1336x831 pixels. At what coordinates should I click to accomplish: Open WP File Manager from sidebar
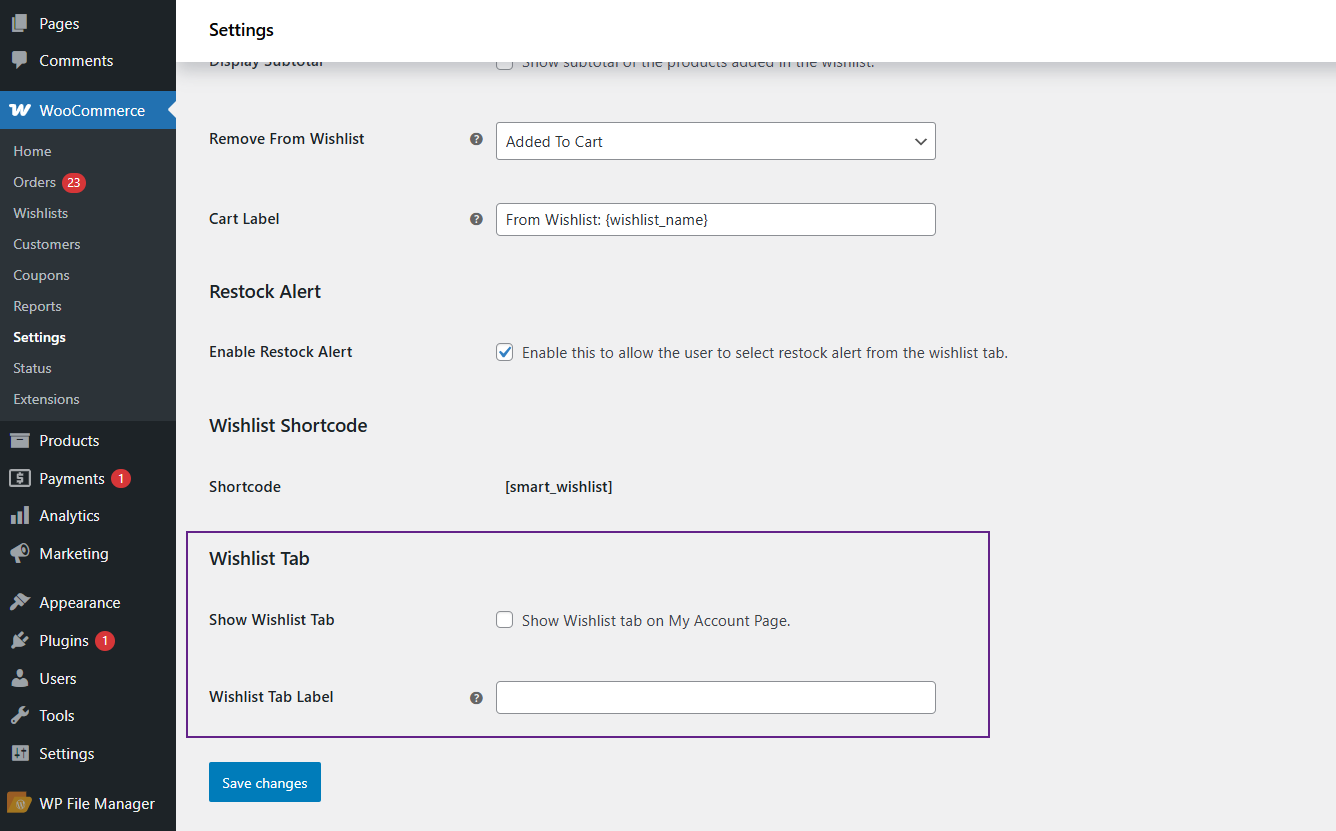coord(96,804)
